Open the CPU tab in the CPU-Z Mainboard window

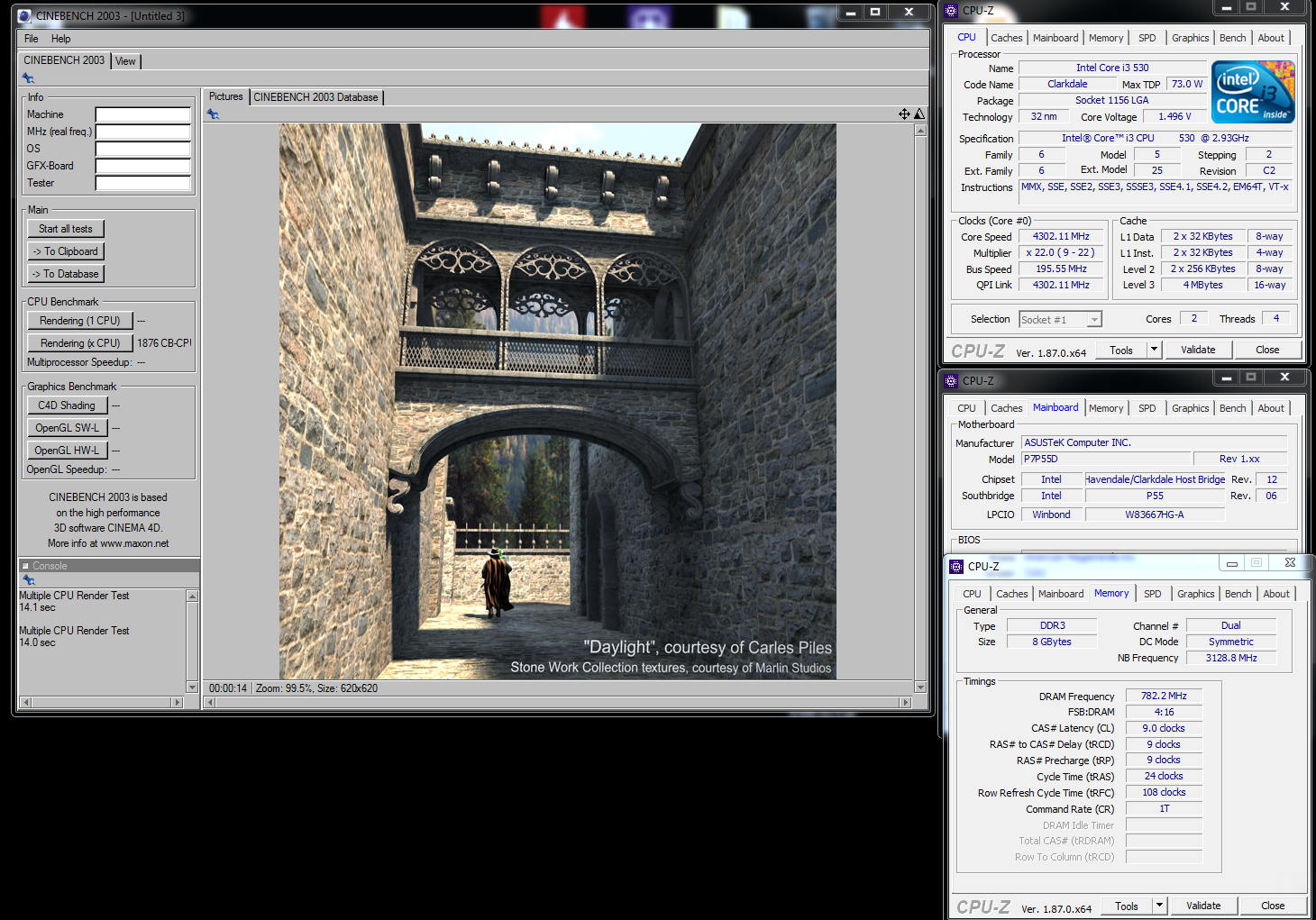point(966,408)
